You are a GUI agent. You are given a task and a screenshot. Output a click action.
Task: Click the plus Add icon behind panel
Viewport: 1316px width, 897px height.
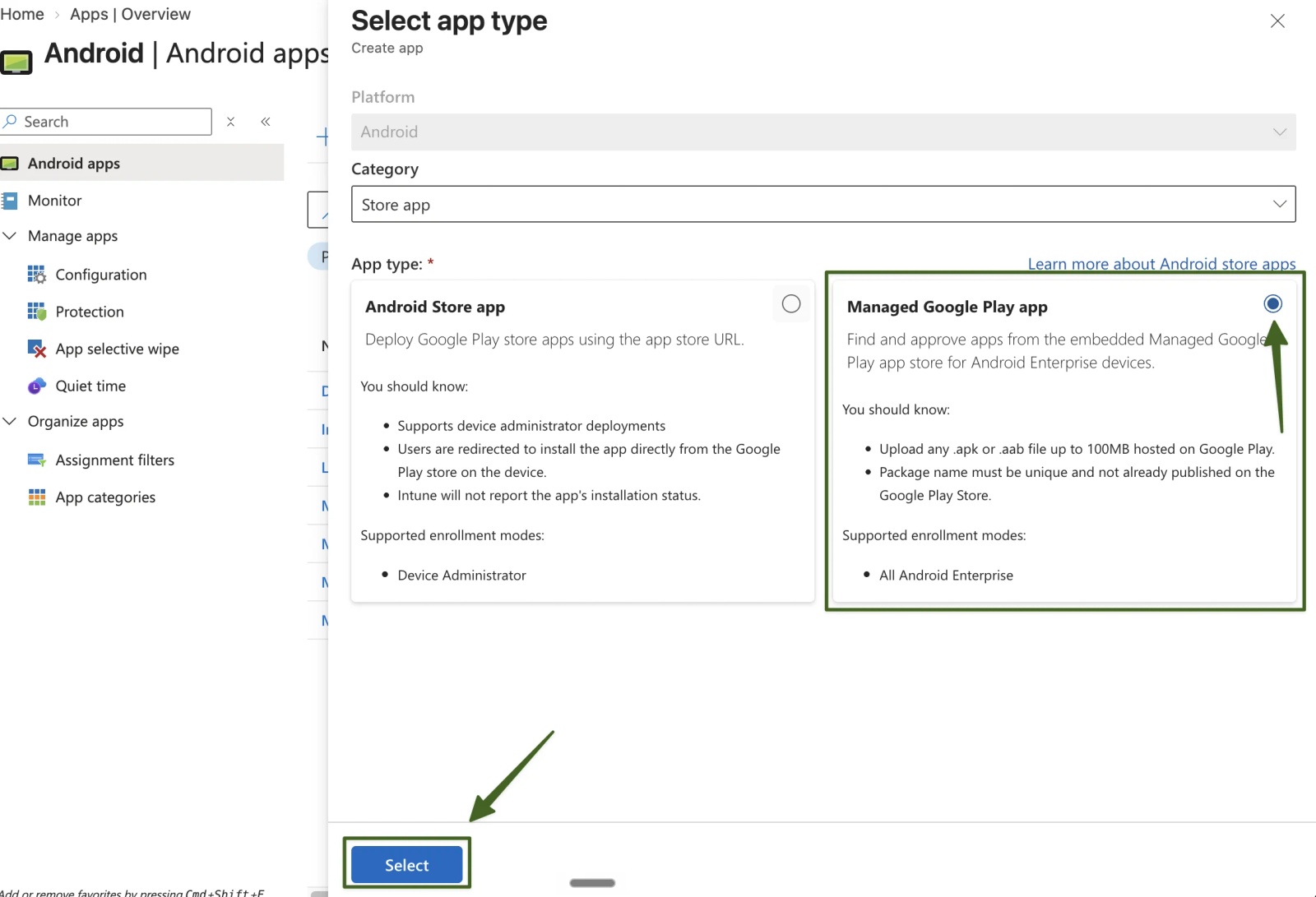click(x=322, y=136)
